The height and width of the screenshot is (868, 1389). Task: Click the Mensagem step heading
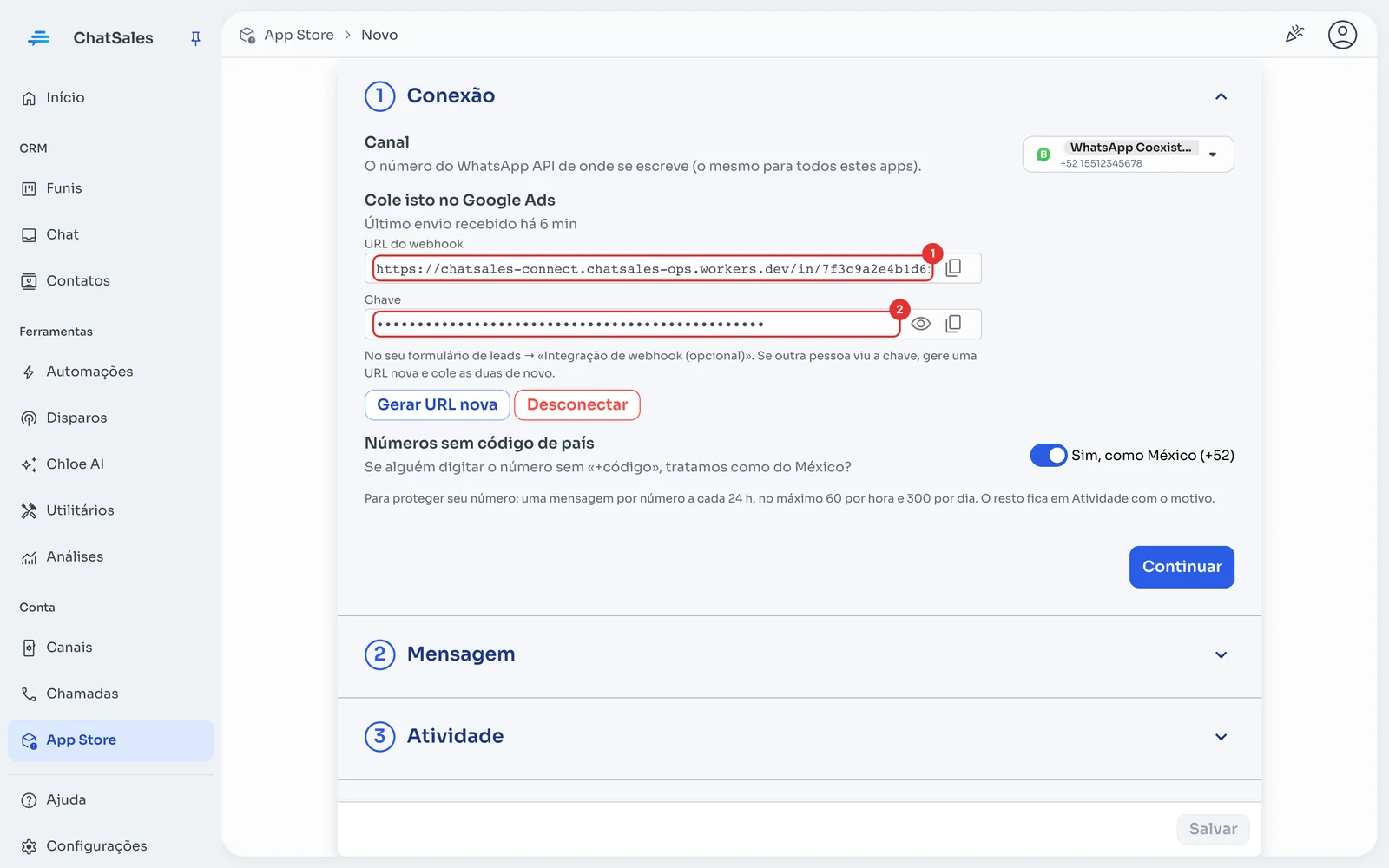point(461,654)
